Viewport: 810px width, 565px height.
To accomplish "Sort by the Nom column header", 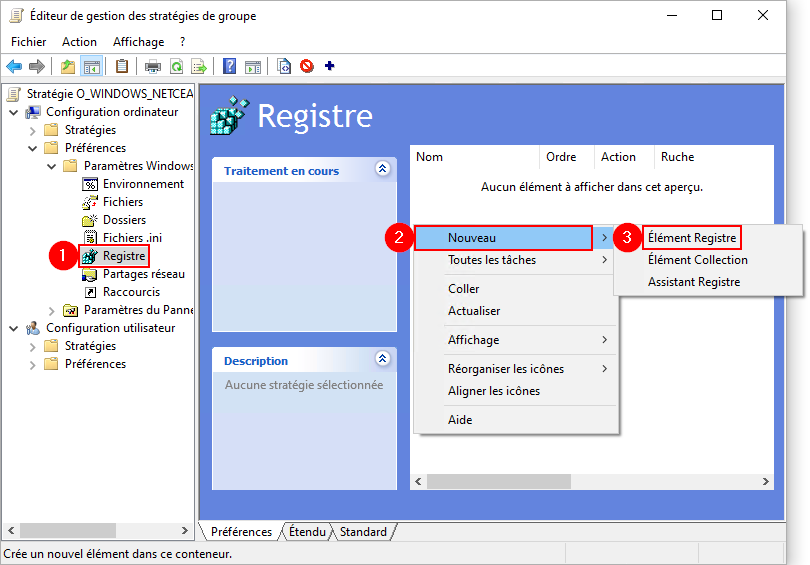I will 475,157.
